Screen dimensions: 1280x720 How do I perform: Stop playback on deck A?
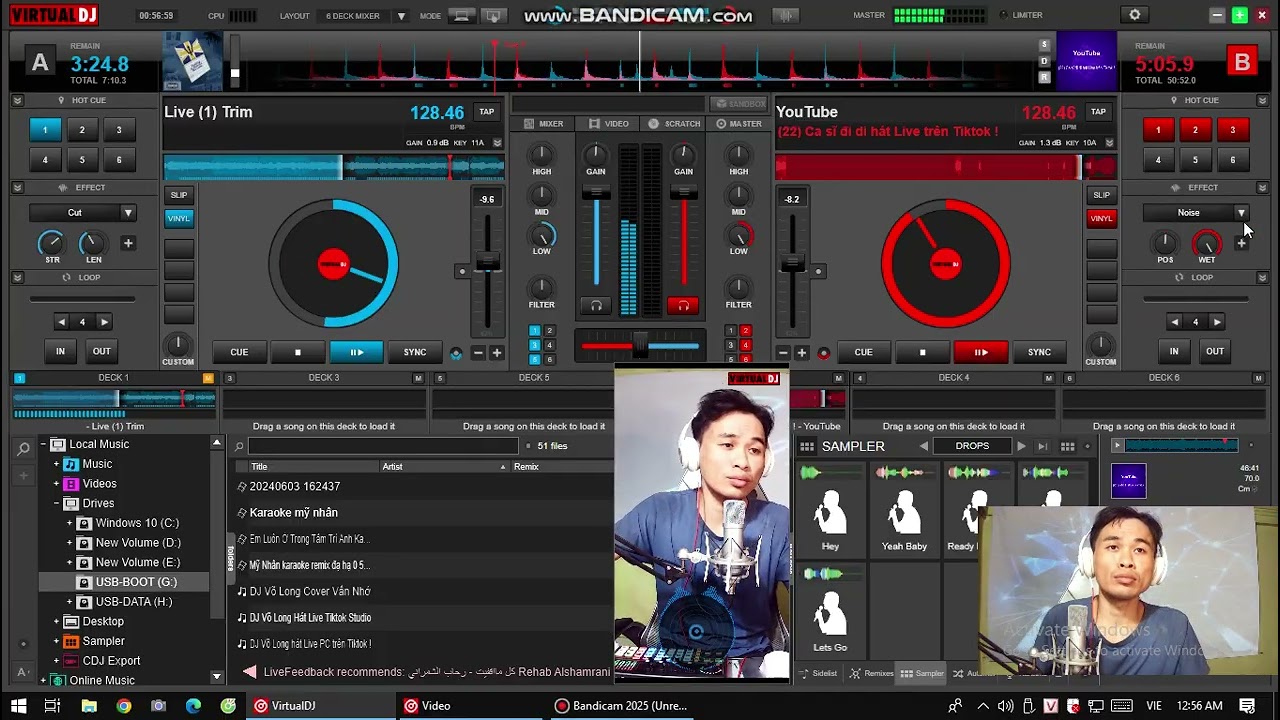pyautogui.click(x=297, y=352)
